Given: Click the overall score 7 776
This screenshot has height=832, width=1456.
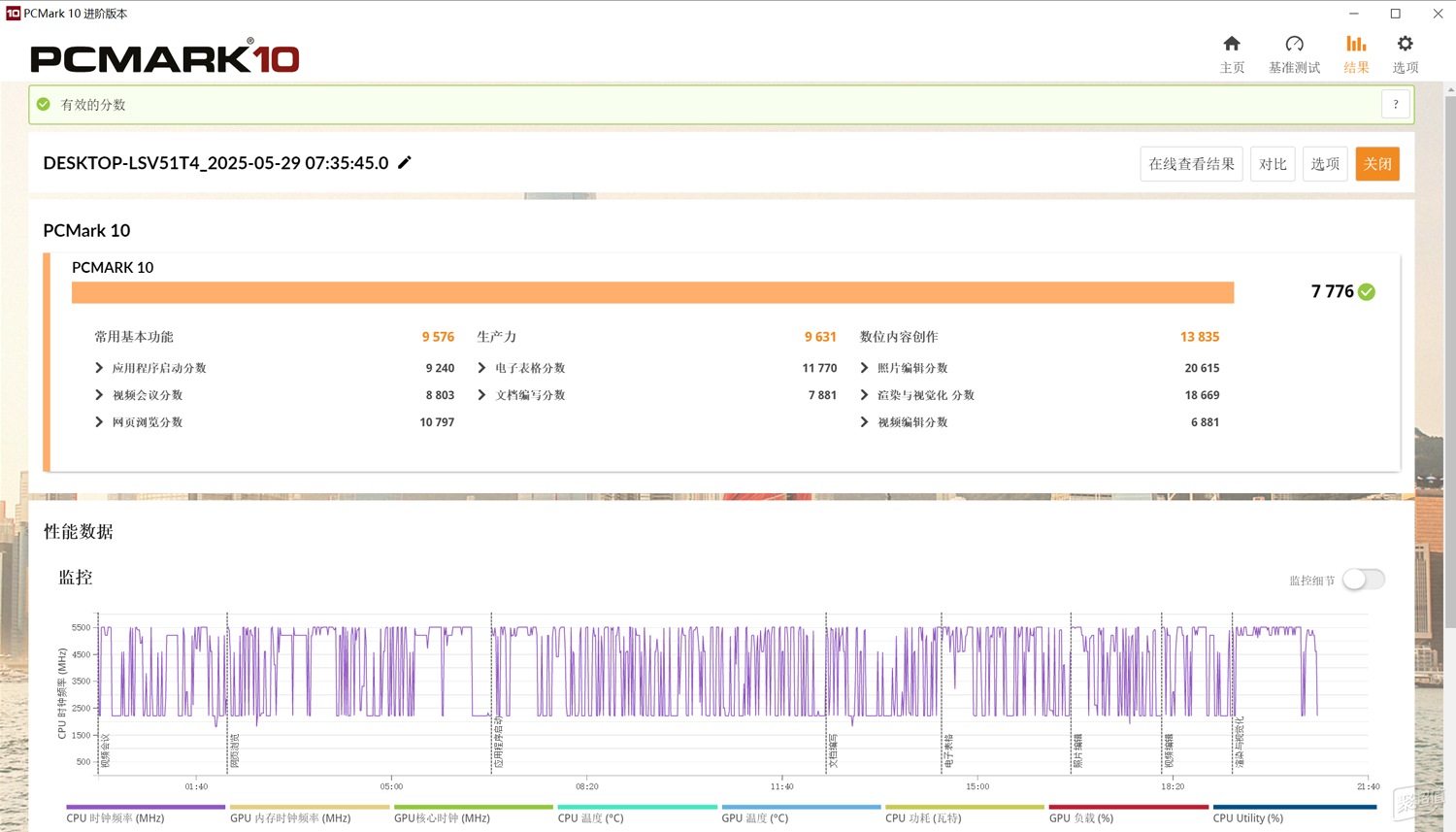Looking at the screenshot, I should point(1332,291).
